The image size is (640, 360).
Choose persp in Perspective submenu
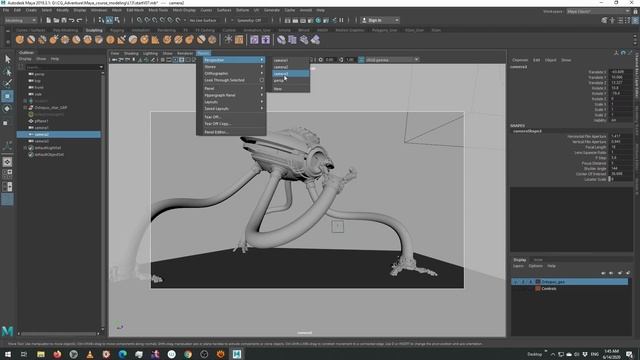[291, 81]
